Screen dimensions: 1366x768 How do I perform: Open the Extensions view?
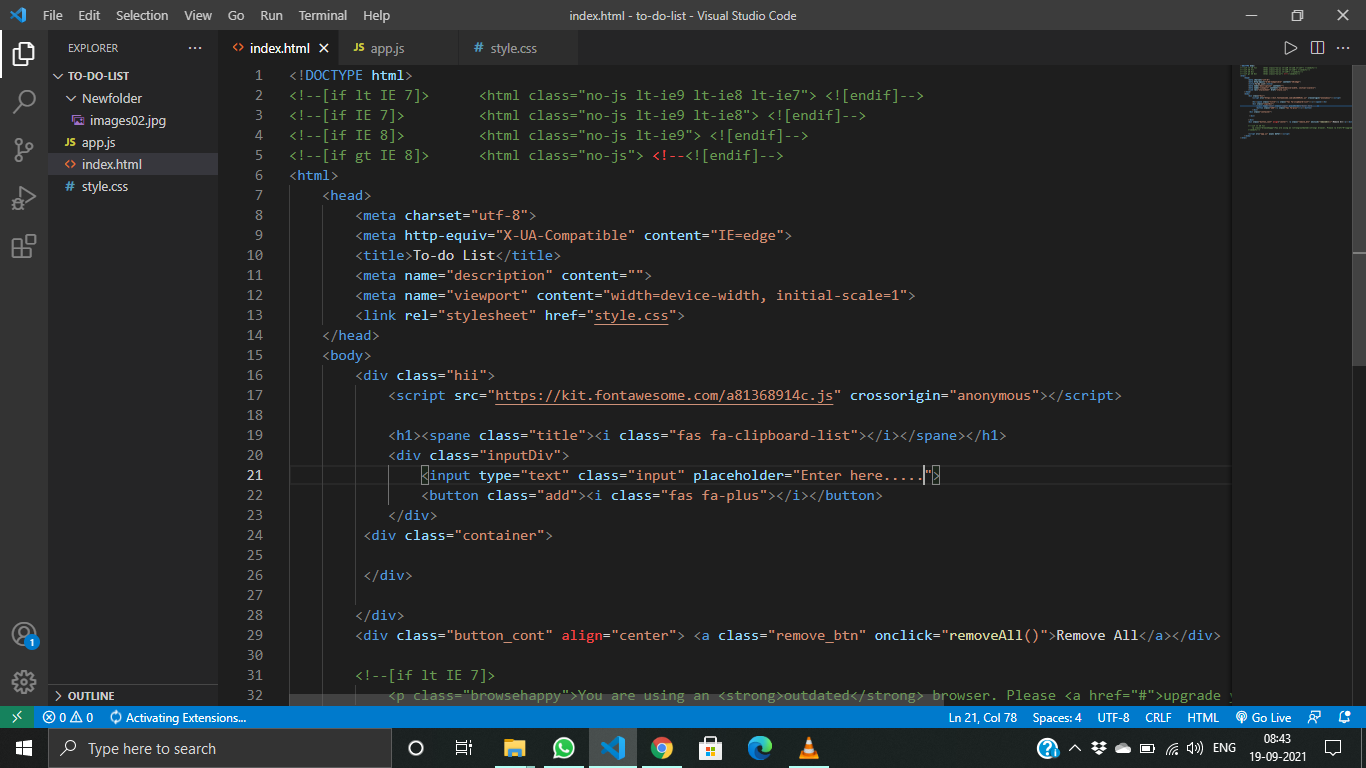(24, 246)
